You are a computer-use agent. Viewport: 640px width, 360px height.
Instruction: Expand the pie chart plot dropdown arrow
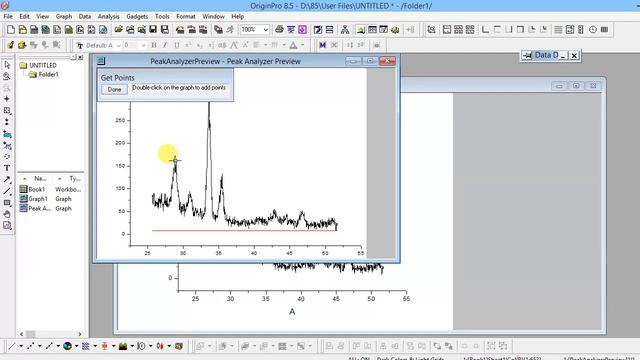pyautogui.click(x=77, y=346)
